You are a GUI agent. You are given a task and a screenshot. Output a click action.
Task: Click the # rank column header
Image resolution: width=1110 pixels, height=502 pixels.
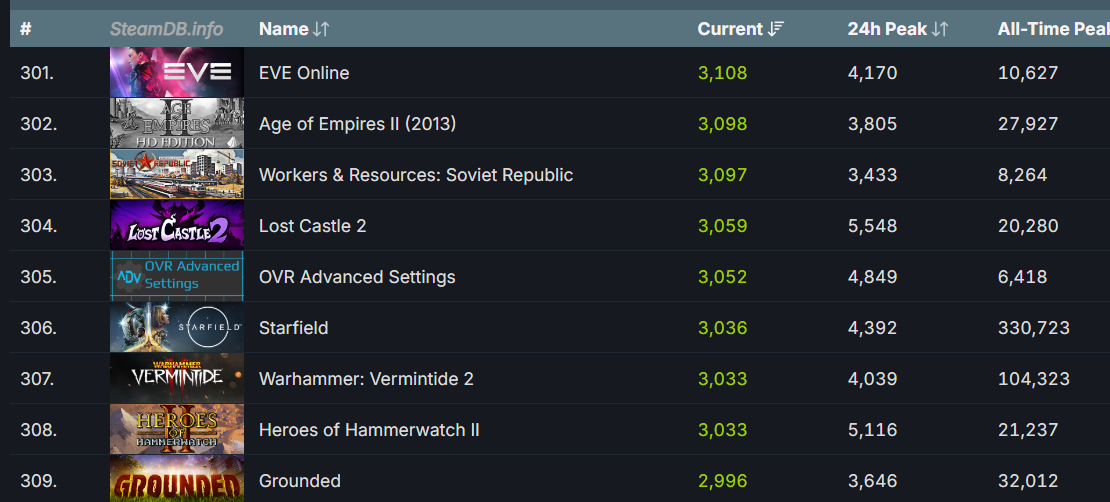(x=25, y=29)
